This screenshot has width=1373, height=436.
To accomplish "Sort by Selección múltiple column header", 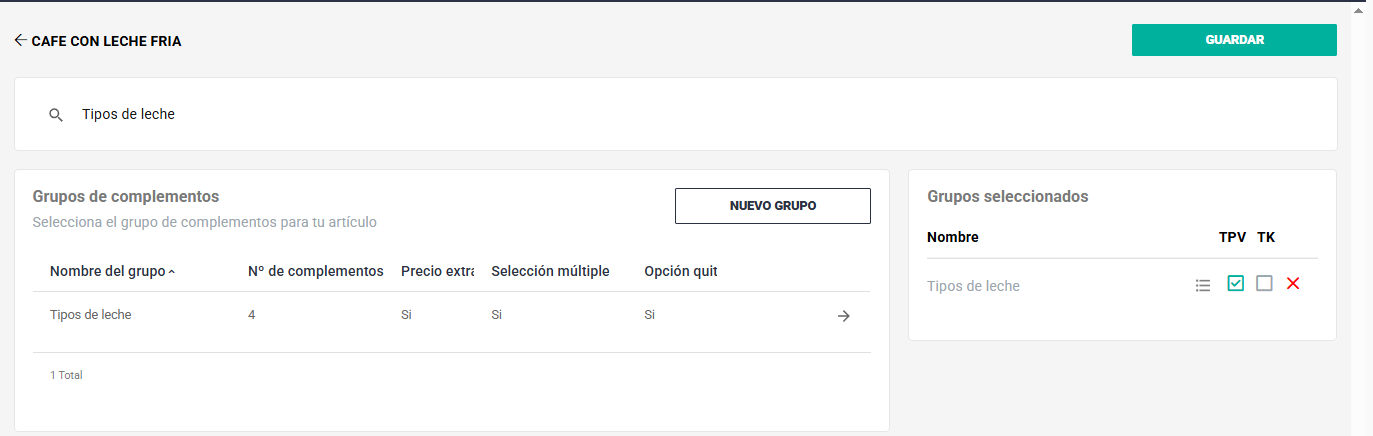I will (550, 271).
